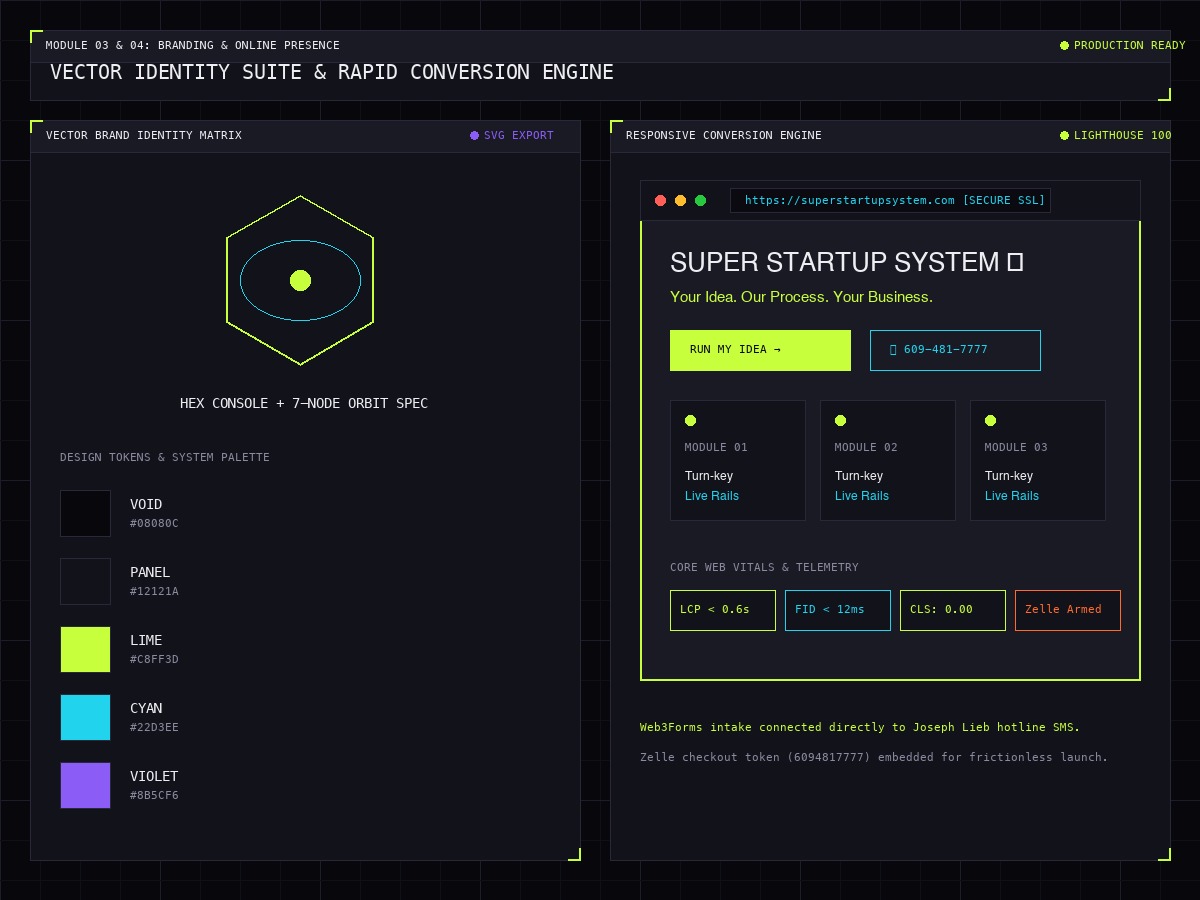Screen dimensions: 1200x900
Task: Click the red traffic-light dot in mock browser
Action: click(660, 200)
